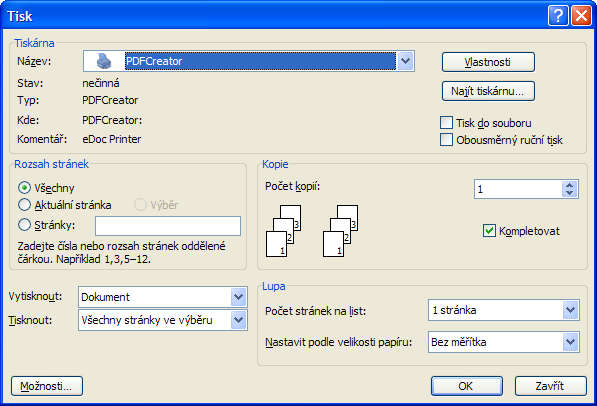Increase number of copies with up arrow
The height and width of the screenshot is (406, 597).
click(570, 185)
